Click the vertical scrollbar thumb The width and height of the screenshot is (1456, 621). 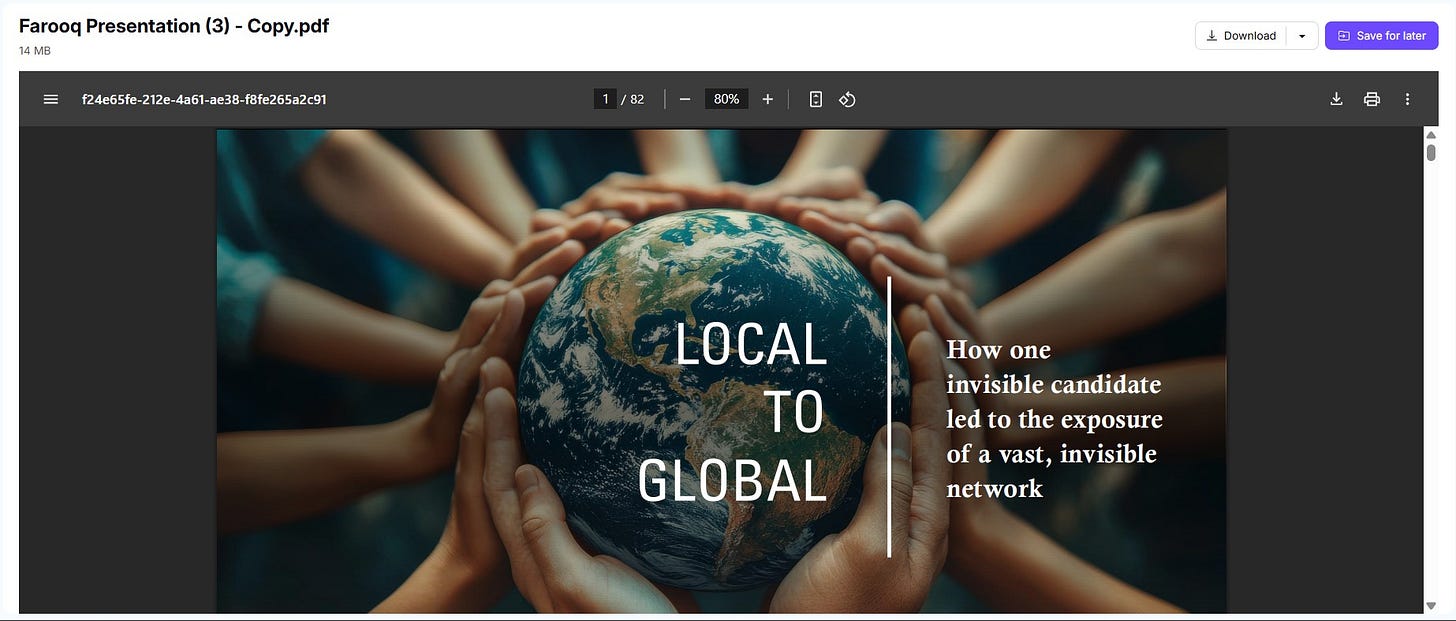click(x=1431, y=152)
